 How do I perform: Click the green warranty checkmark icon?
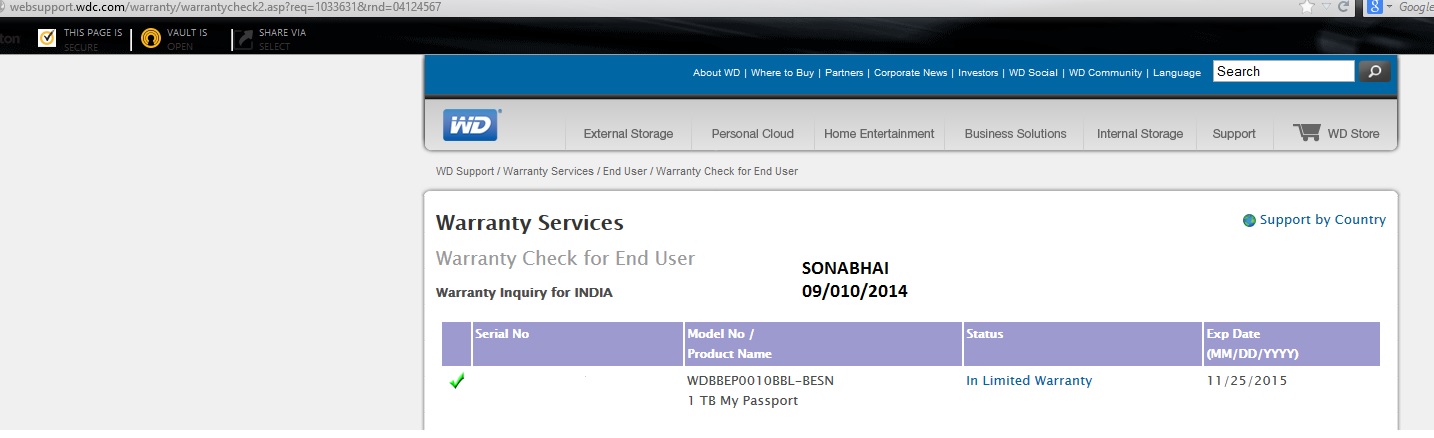coord(457,381)
